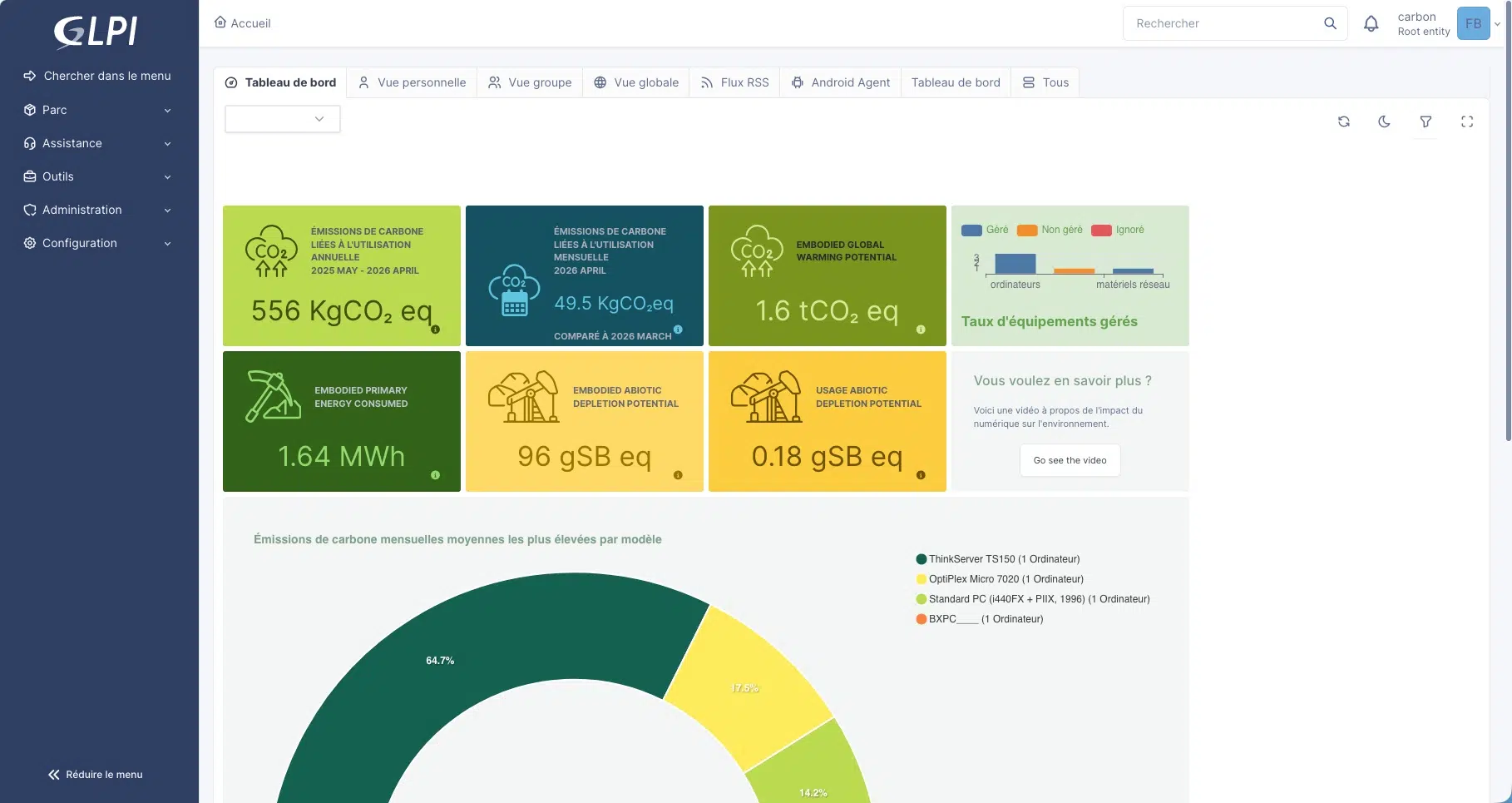Image resolution: width=1512 pixels, height=803 pixels.
Task: Click Configuration gear icon in sidebar
Action: 30,243
